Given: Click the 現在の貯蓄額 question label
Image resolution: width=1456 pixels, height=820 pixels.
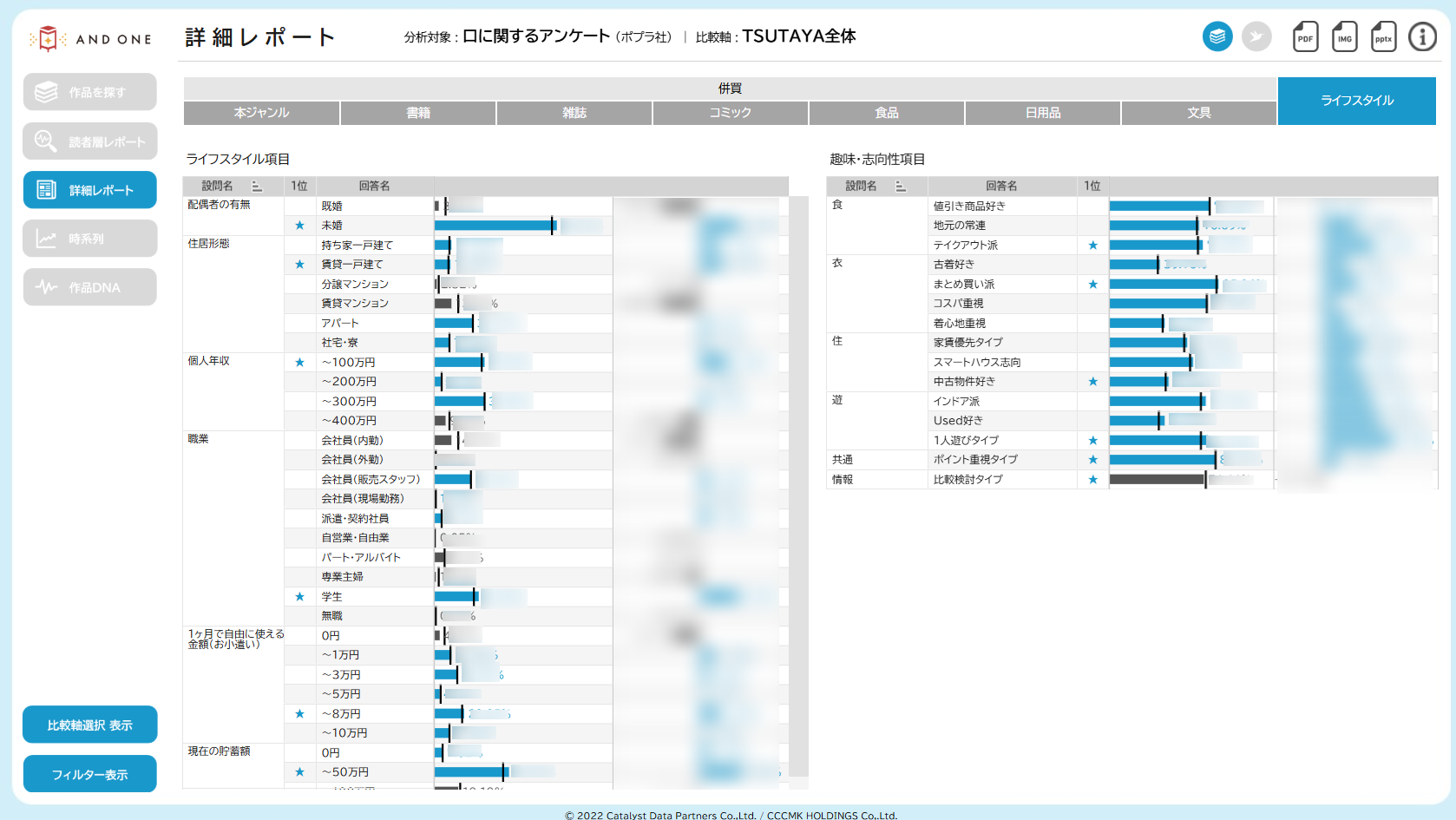Looking at the screenshot, I should pos(220,751).
